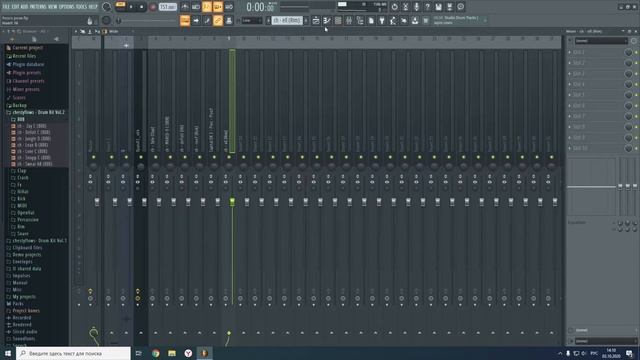Open Slot 1 effect arrow menu
The height and width of the screenshot is (360, 640).
(x=570, y=52)
